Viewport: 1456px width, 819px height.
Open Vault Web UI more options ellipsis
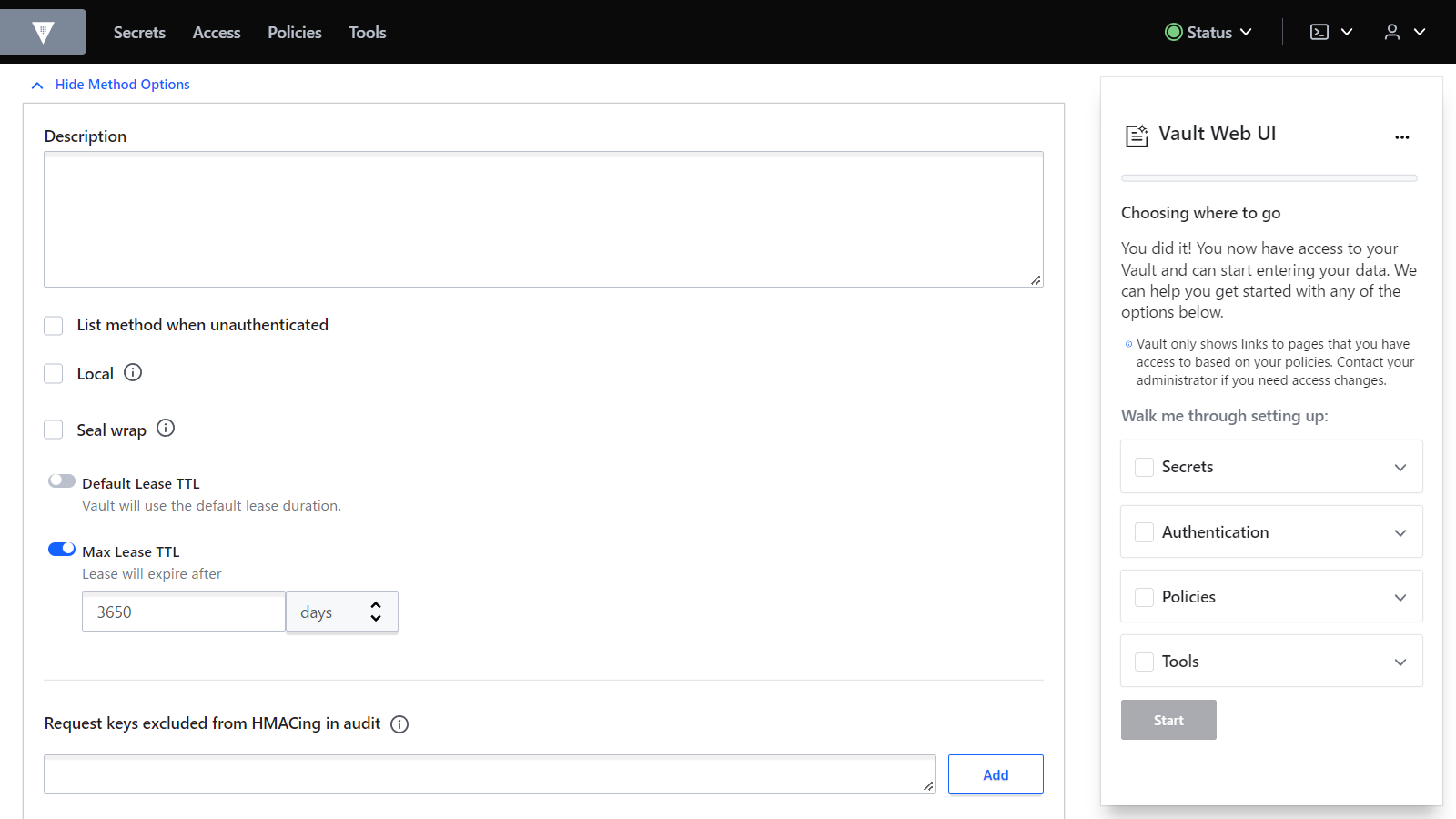[x=1401, y=136]
